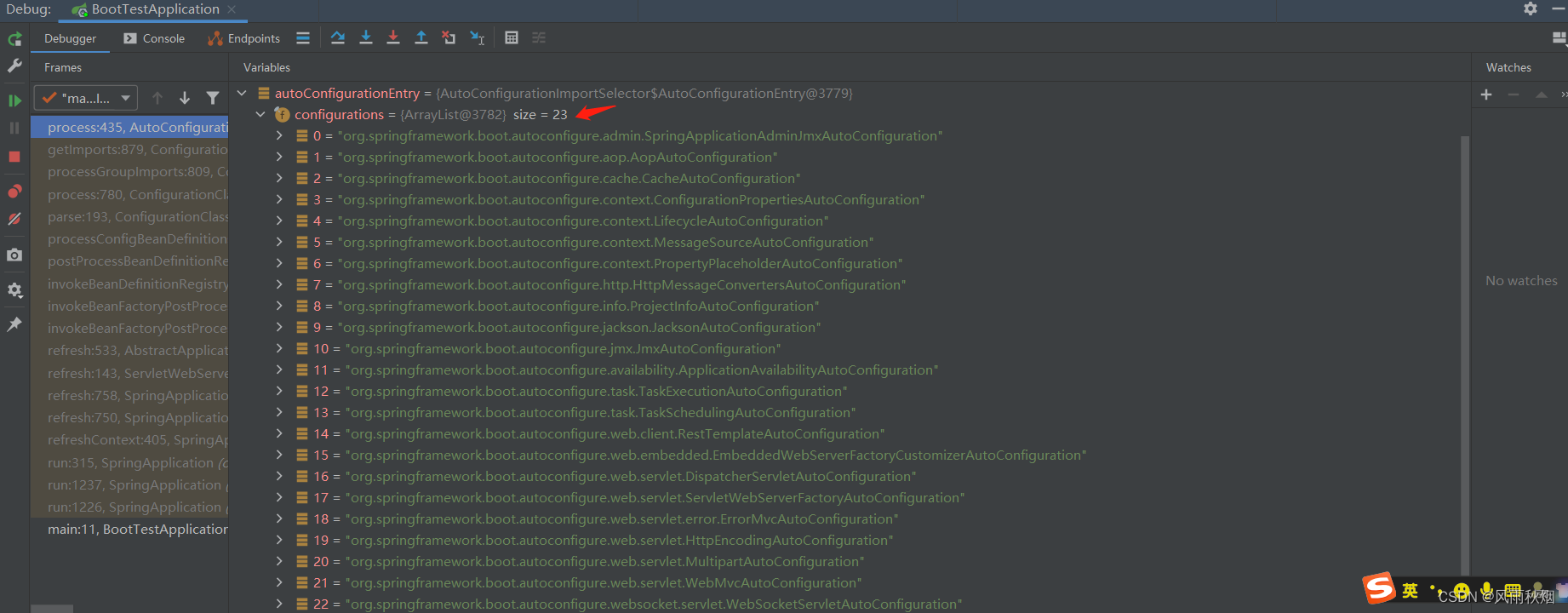Open Evaluate Expression calculator icon
The height and width of the screenshot is (613, 1568).
pos(512,38)
